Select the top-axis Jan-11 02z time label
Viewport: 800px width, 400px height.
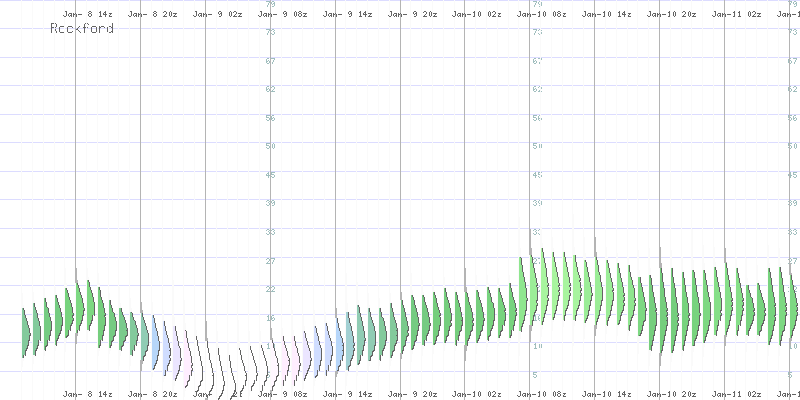click(737, 15)
